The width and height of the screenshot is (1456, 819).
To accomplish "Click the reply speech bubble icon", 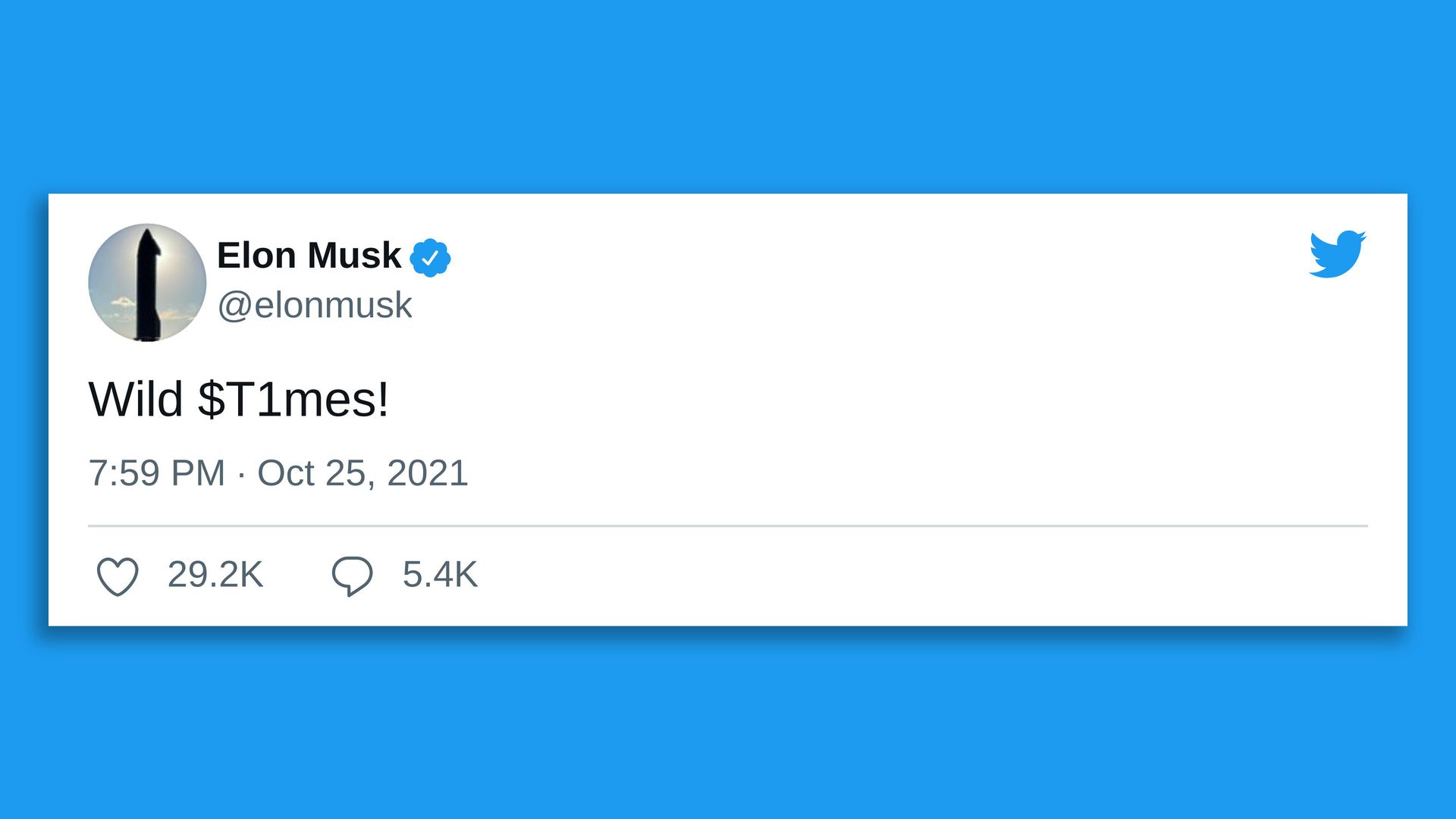I will pyautogui.click(x=352, y=576).
